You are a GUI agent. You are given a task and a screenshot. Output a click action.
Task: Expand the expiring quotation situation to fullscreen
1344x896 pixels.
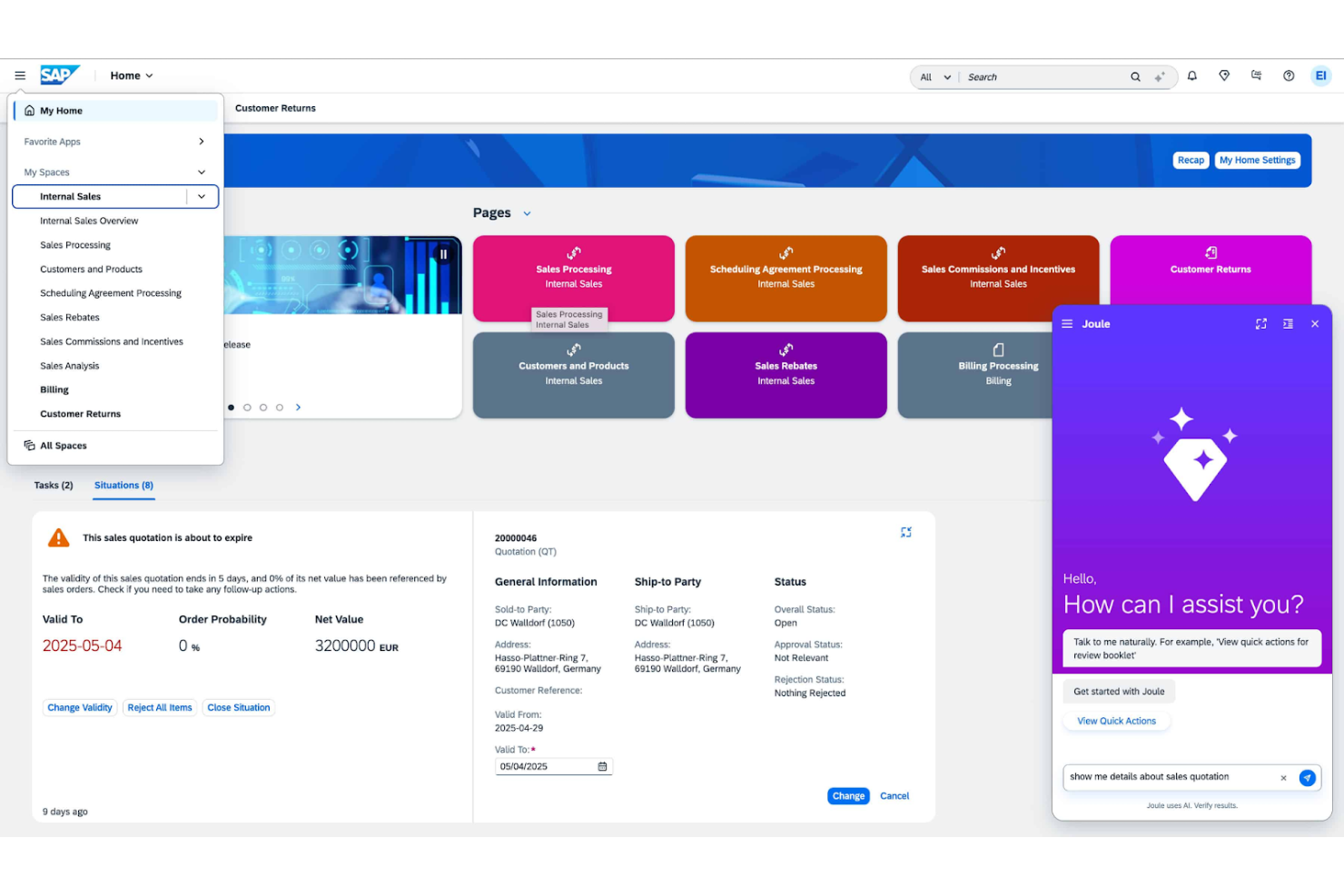point(905,532)
